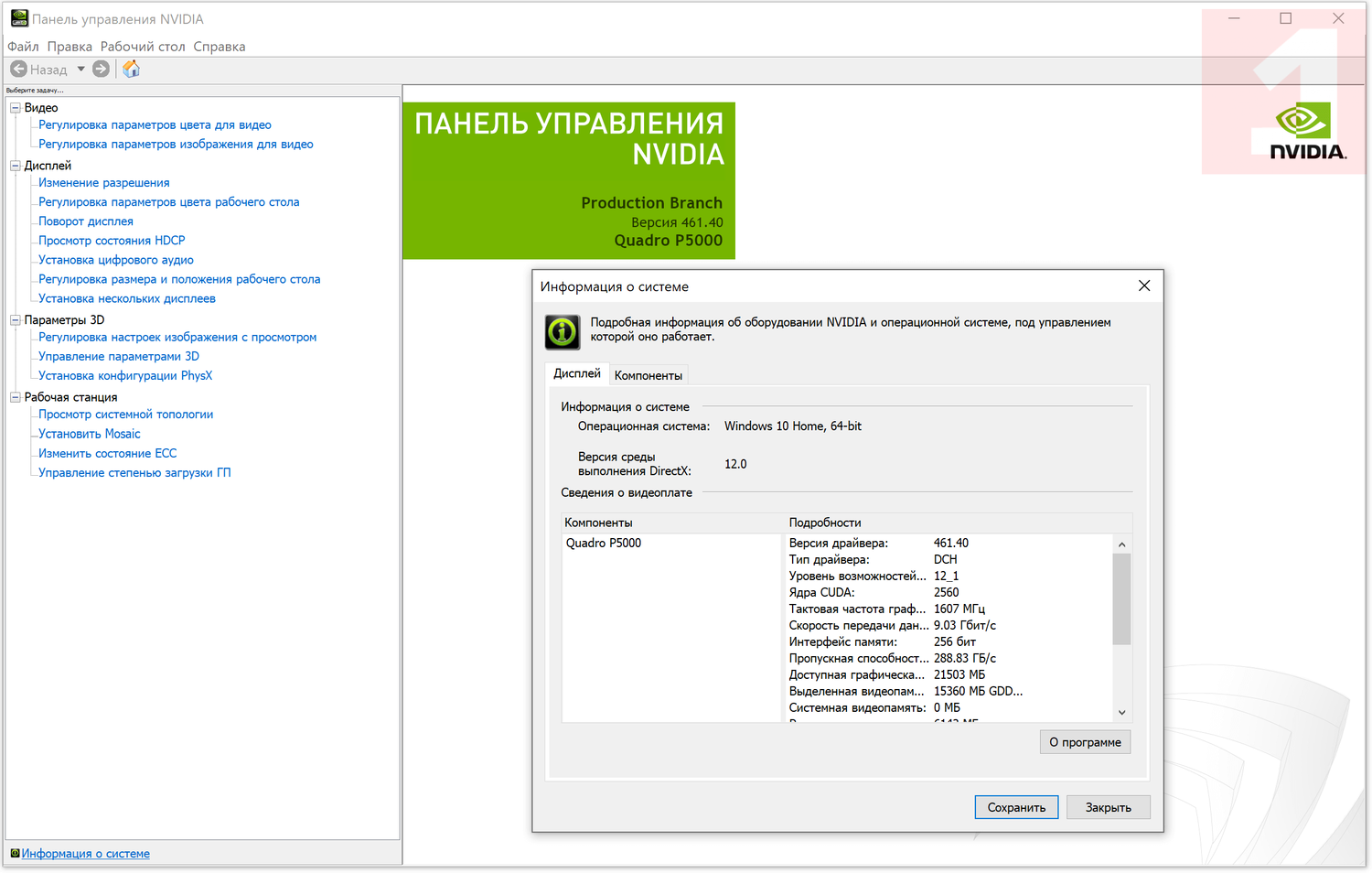Open Регулировка параметров цвета для видео
The width and height of the screenshot is (1372, 873).
pyautogui.click(x=155, y=125)
